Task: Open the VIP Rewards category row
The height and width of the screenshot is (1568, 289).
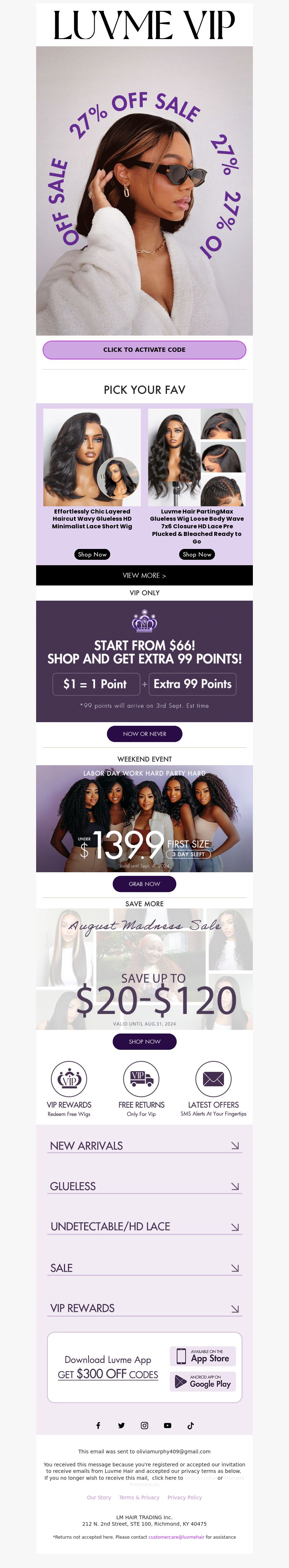Action: pyautogui.click(x=145, y=1308)
